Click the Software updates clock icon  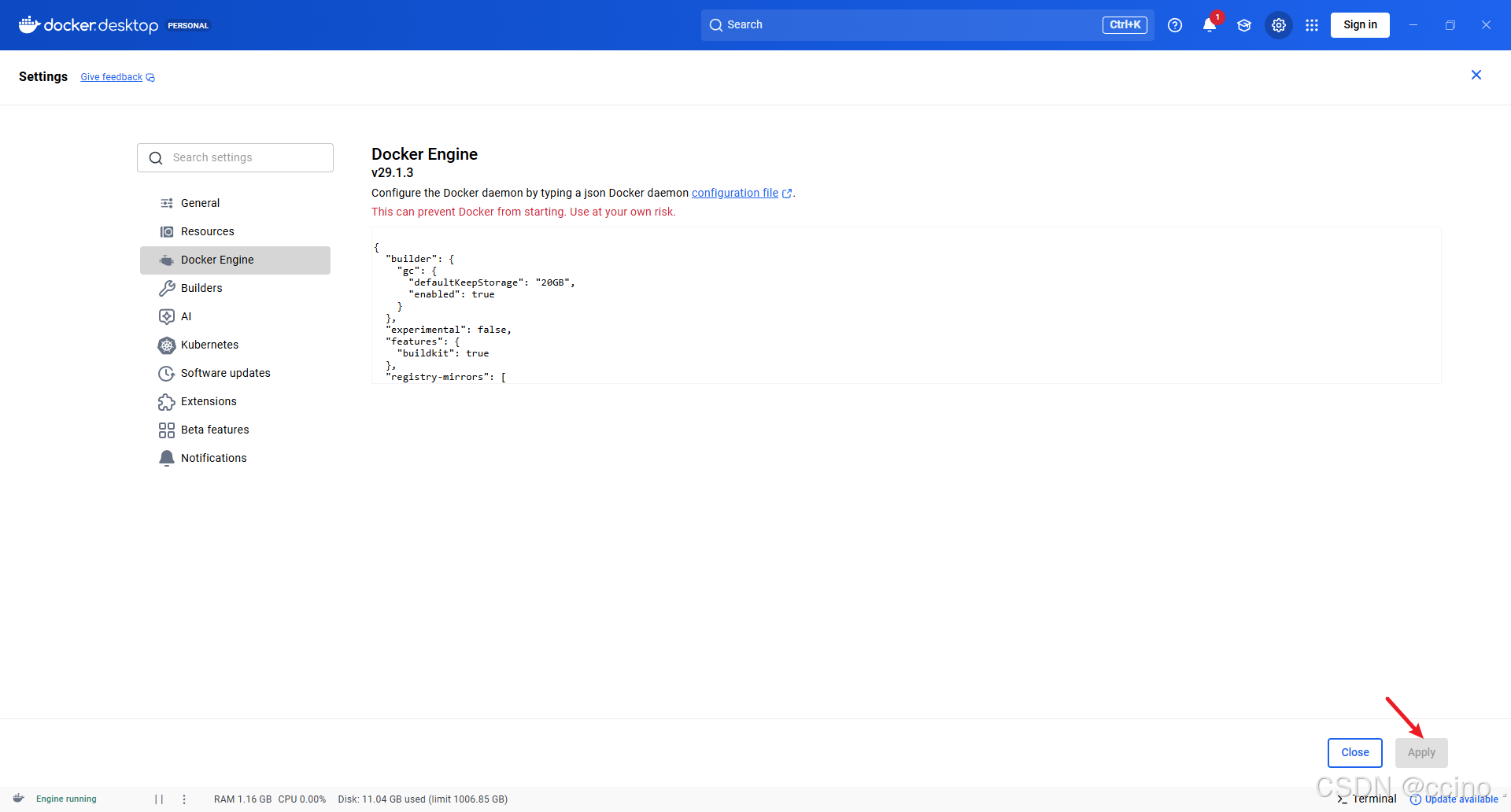click(x=167, y=373)
